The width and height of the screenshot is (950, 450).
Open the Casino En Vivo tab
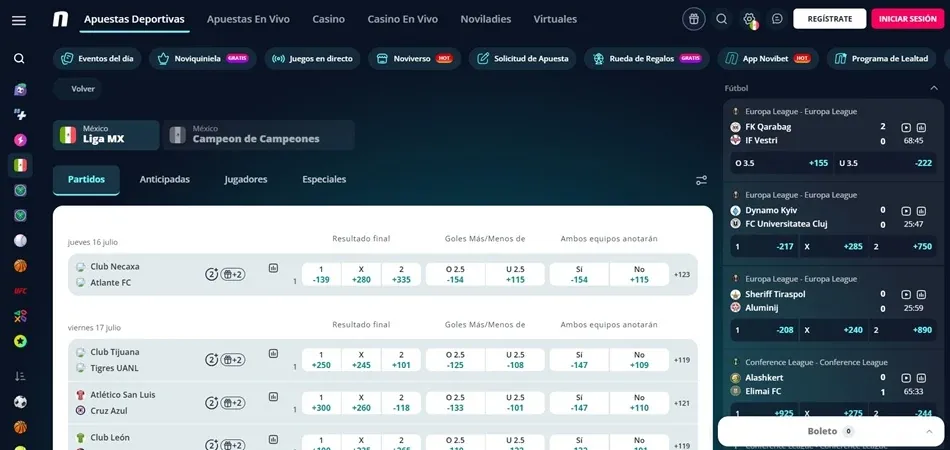click(402, 19)
